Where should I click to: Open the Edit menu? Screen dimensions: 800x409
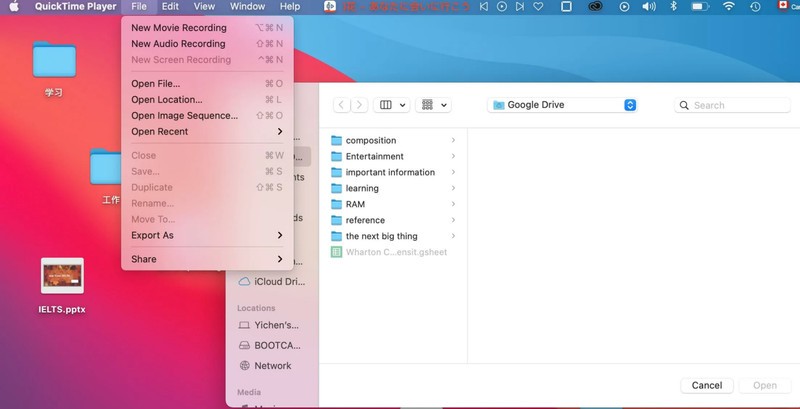(x=170, y=7)
